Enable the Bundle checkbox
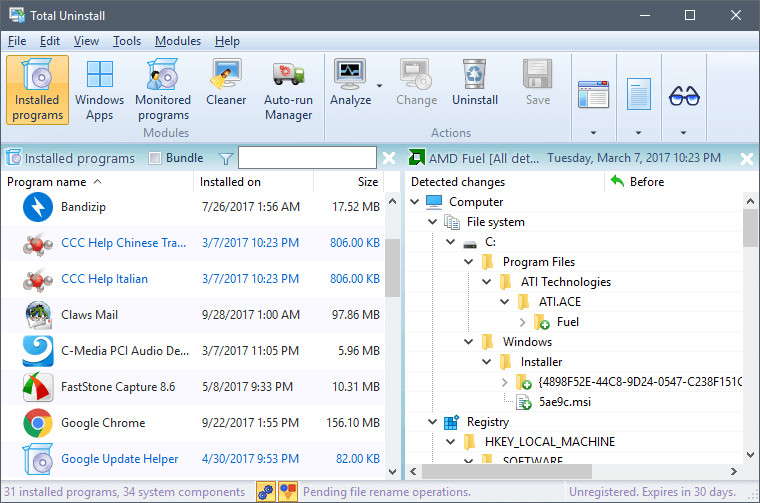This screenshot has height=503, width=760. point(155,158)
